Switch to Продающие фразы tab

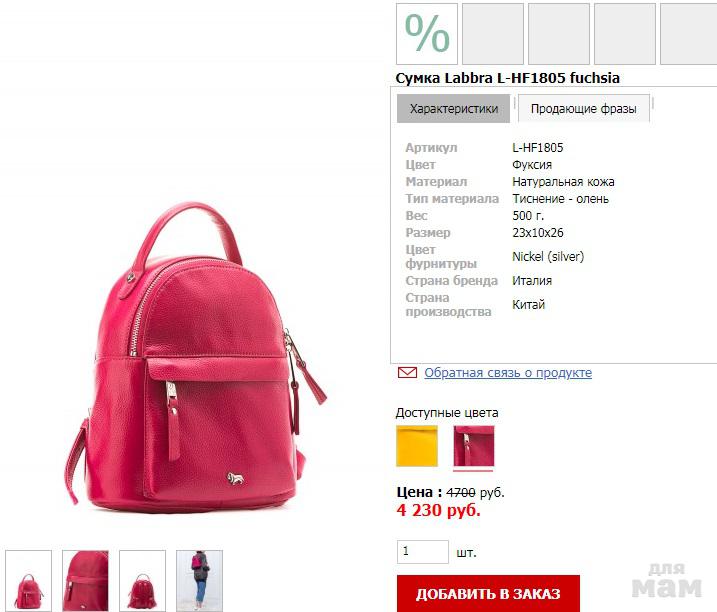(x=583, y=108)
